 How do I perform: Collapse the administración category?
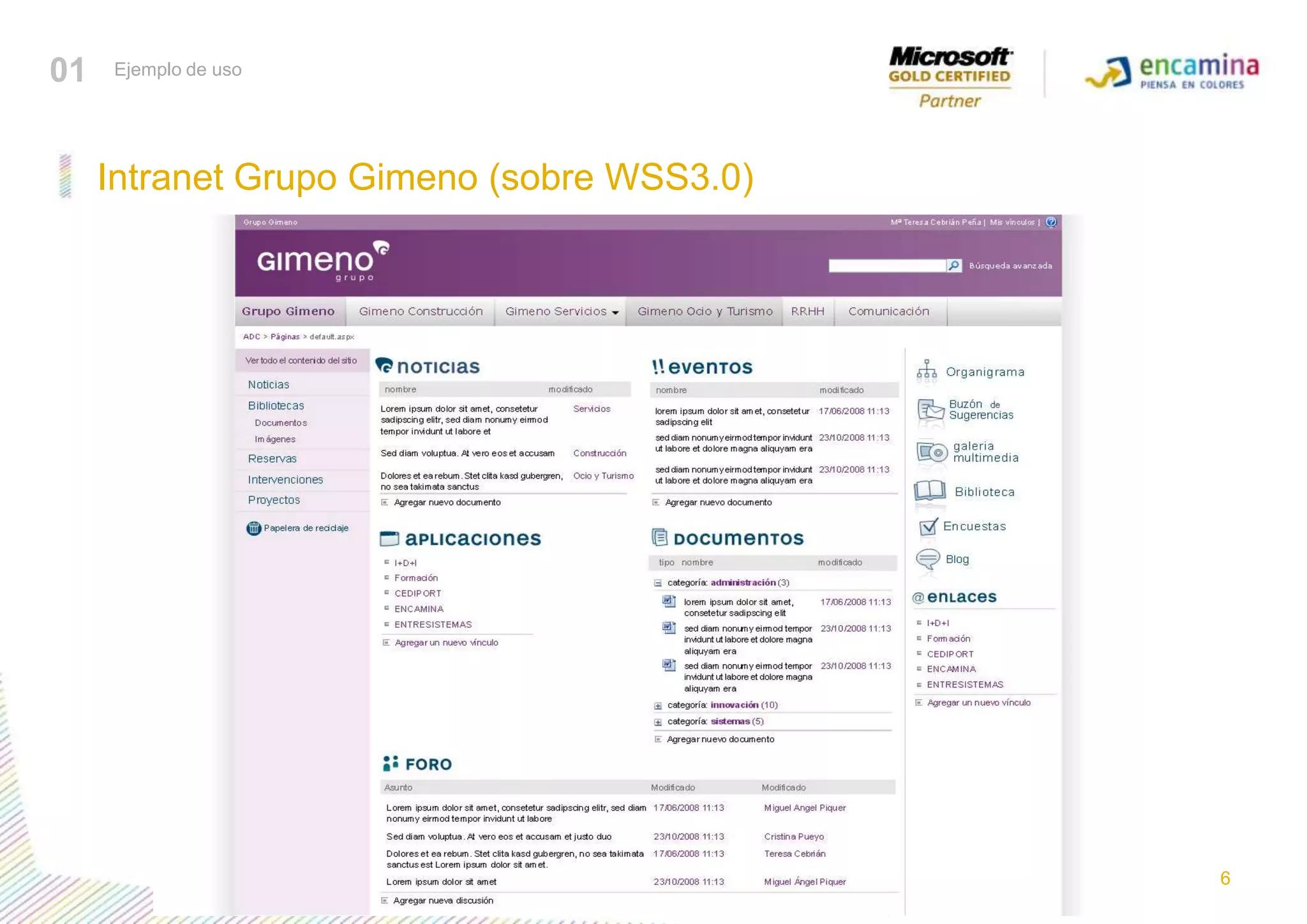tap(658, 583)
